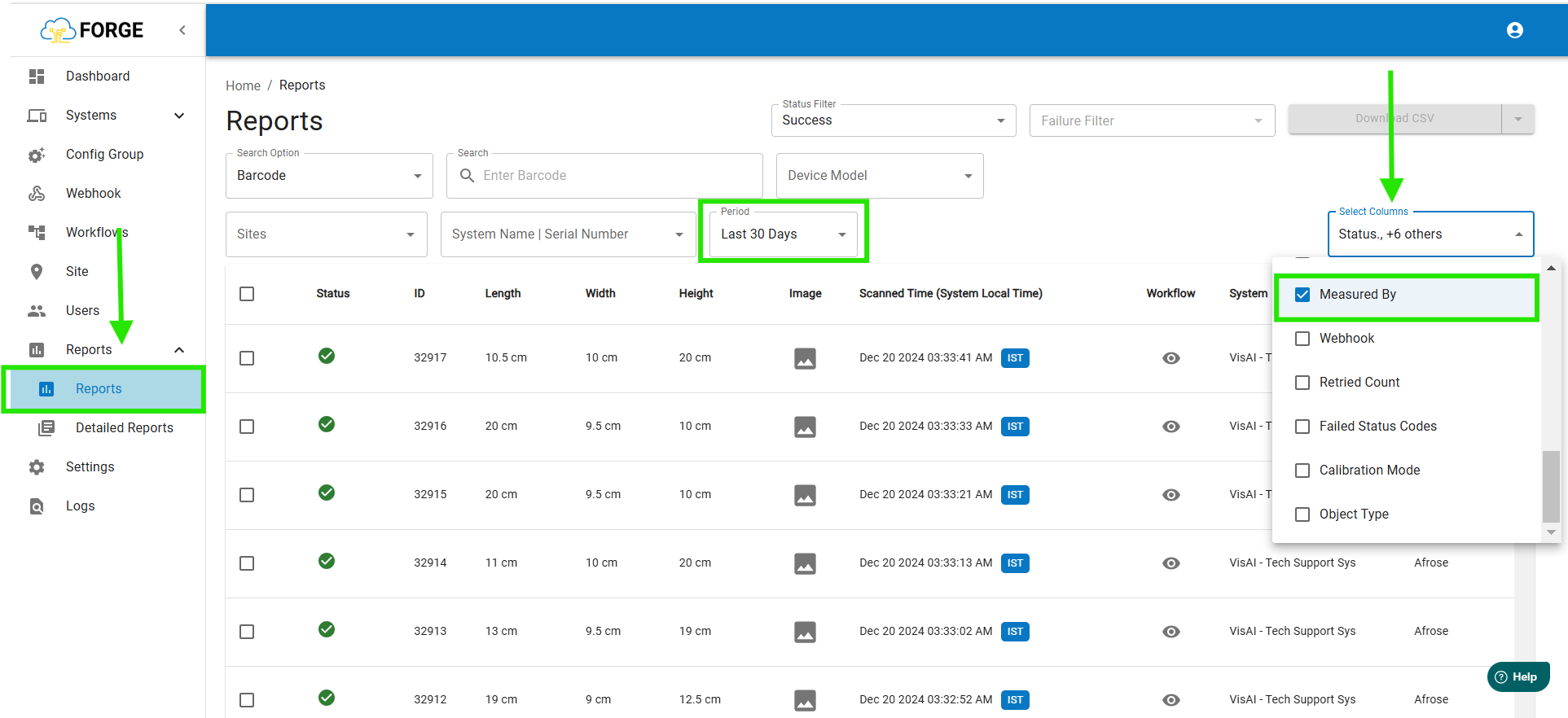Collapse the sidebar using the chevron arrow
Screen dimensions: 1568x718
pos(182,30)
